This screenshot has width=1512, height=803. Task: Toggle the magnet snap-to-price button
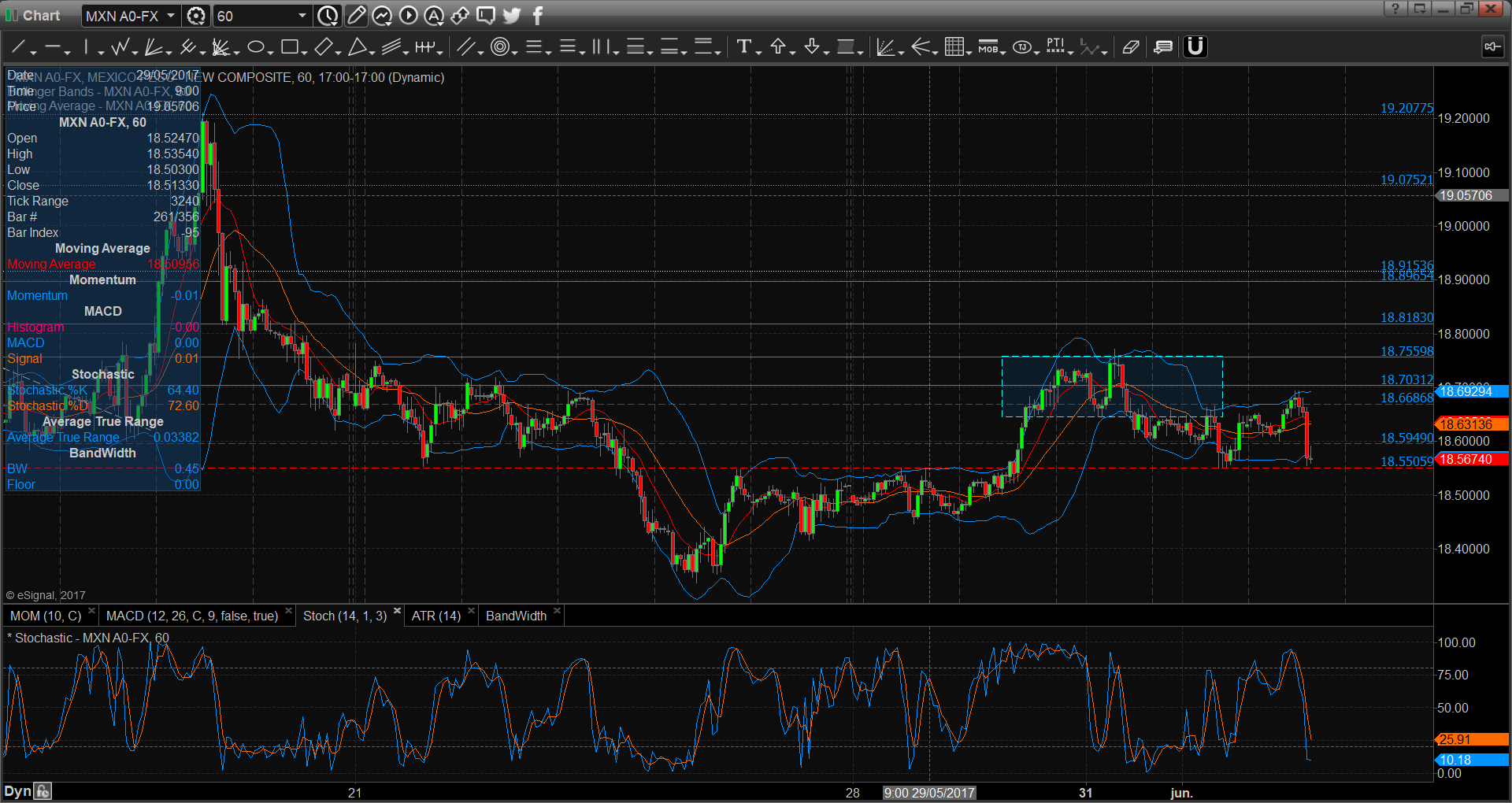(x=1195, y=47)
